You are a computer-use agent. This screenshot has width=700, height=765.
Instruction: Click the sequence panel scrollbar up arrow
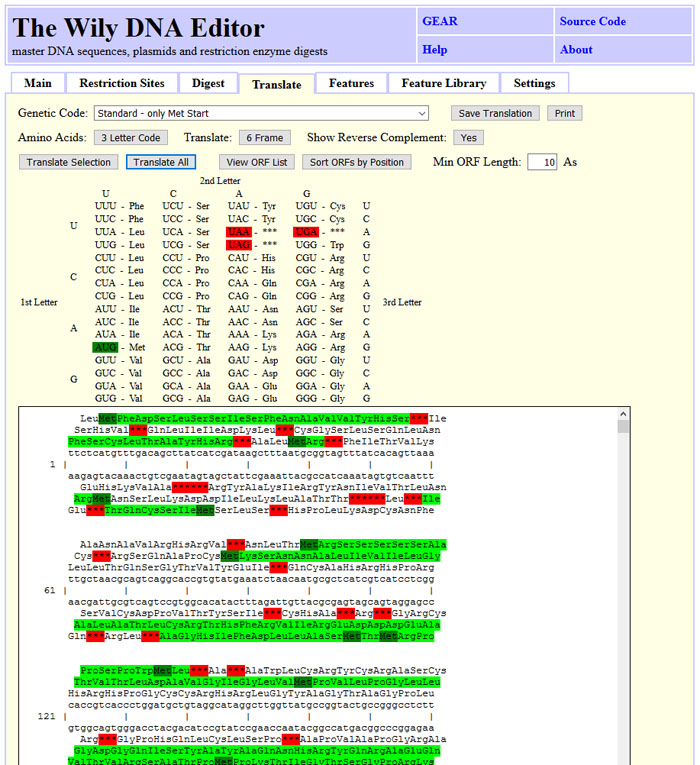(623, 415)
